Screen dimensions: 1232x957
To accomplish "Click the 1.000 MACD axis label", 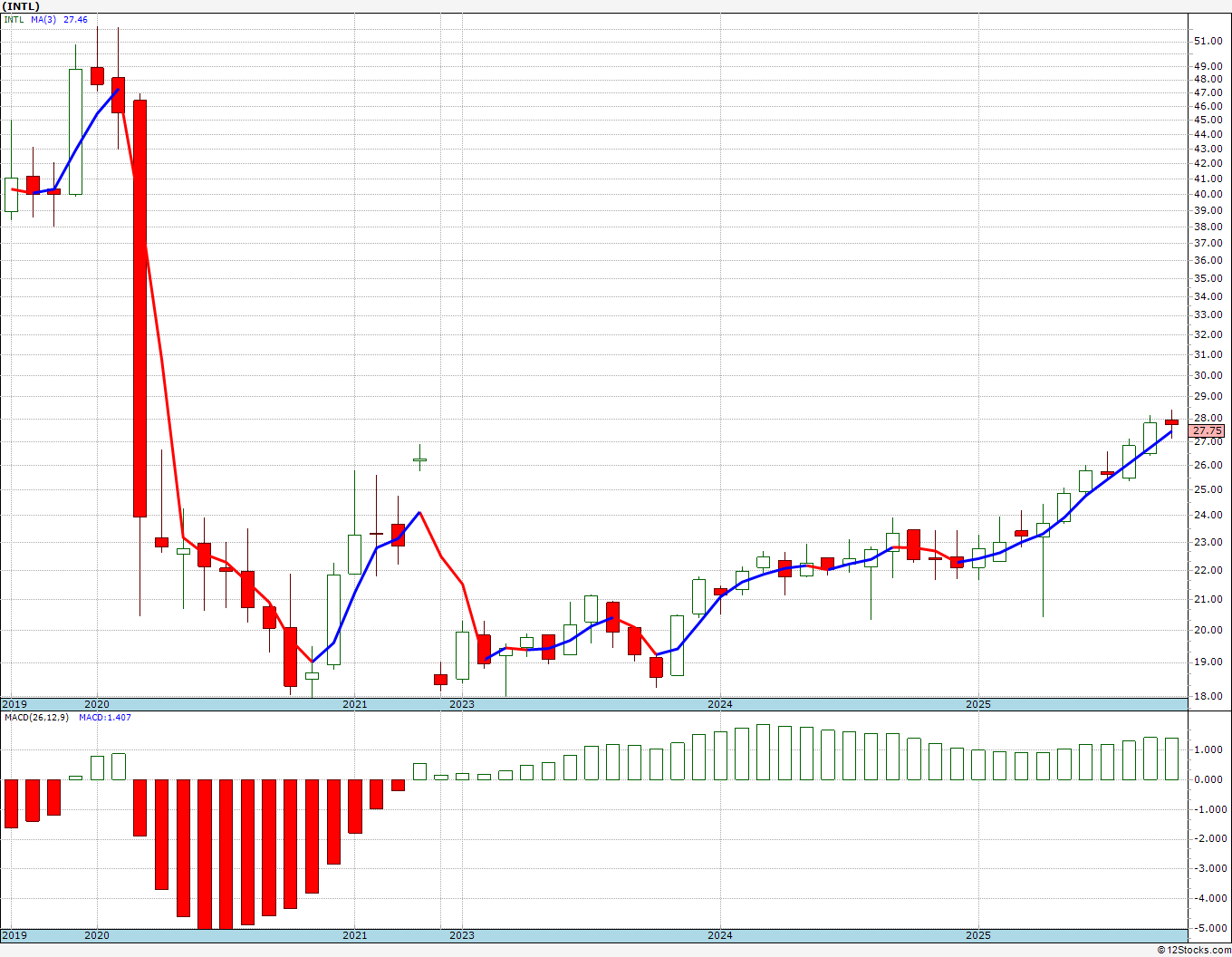I will (x=1210, y=749).
